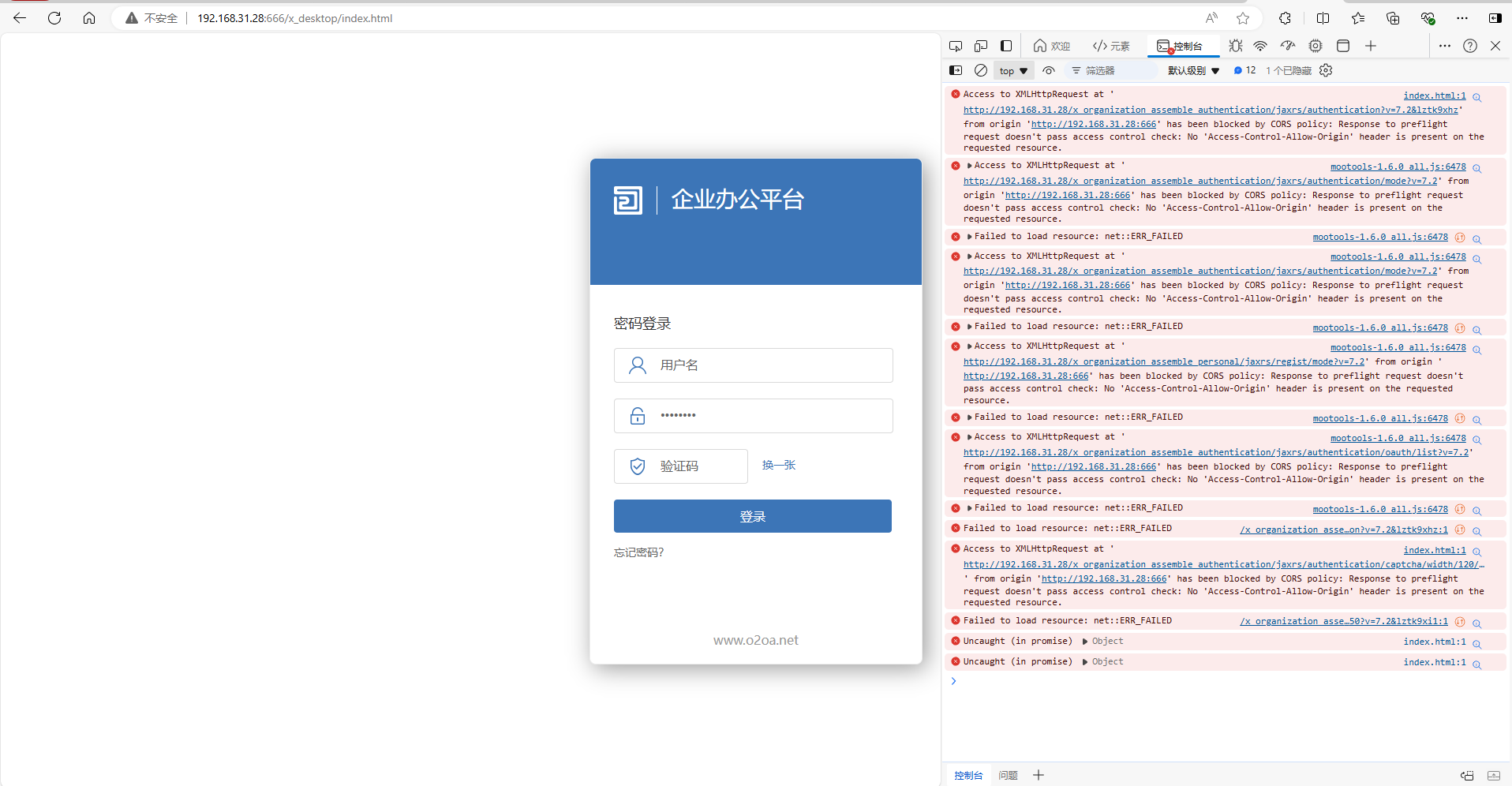Open the captcha/width/120 URL link

[1224, 565]
